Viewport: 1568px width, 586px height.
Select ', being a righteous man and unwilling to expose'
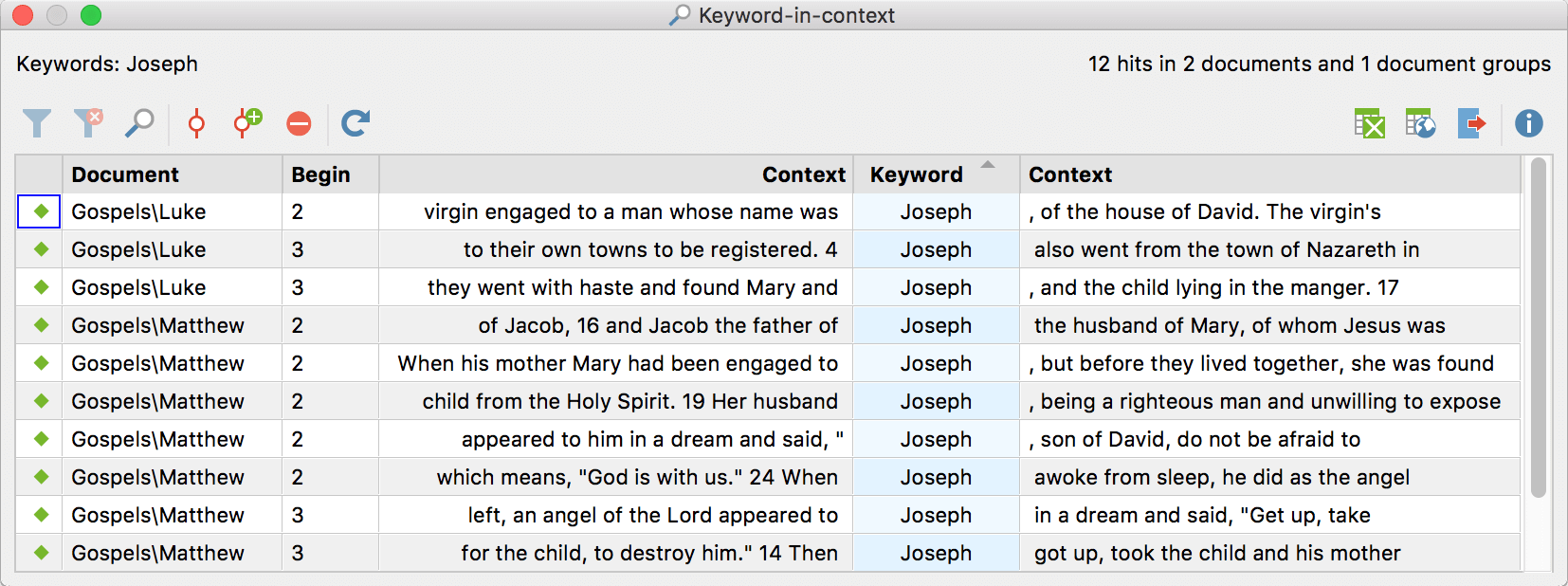[x=1265, y=401]
